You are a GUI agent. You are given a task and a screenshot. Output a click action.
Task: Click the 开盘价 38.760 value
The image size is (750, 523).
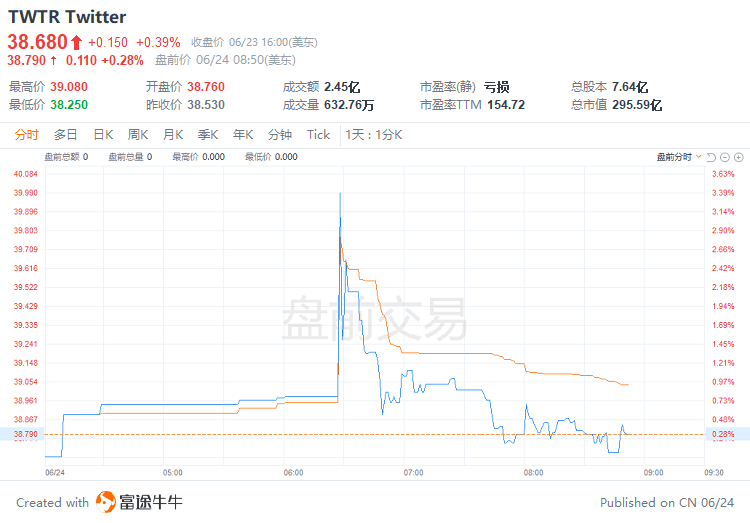pos(206,87)
